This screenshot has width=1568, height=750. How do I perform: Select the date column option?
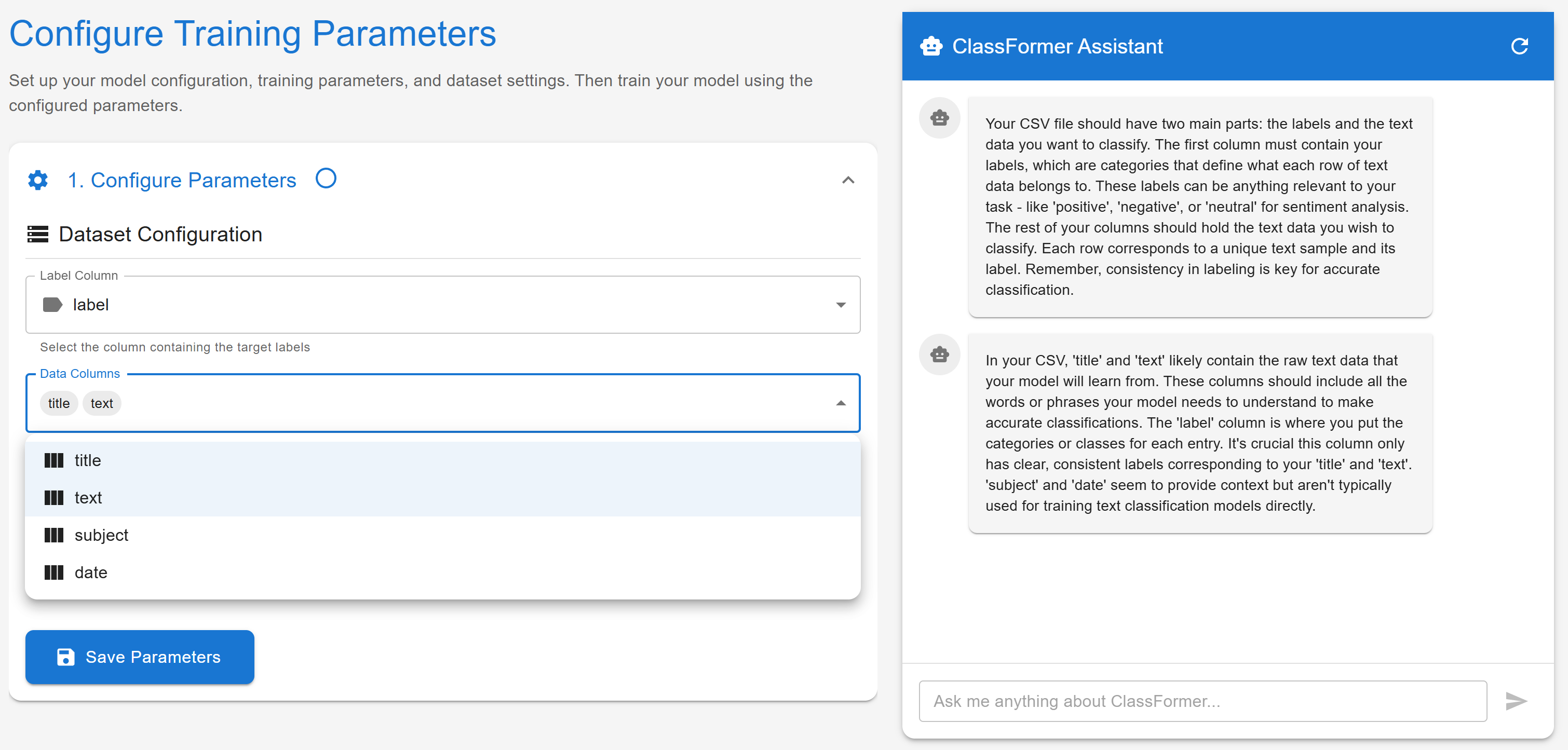tap(91, 572)
